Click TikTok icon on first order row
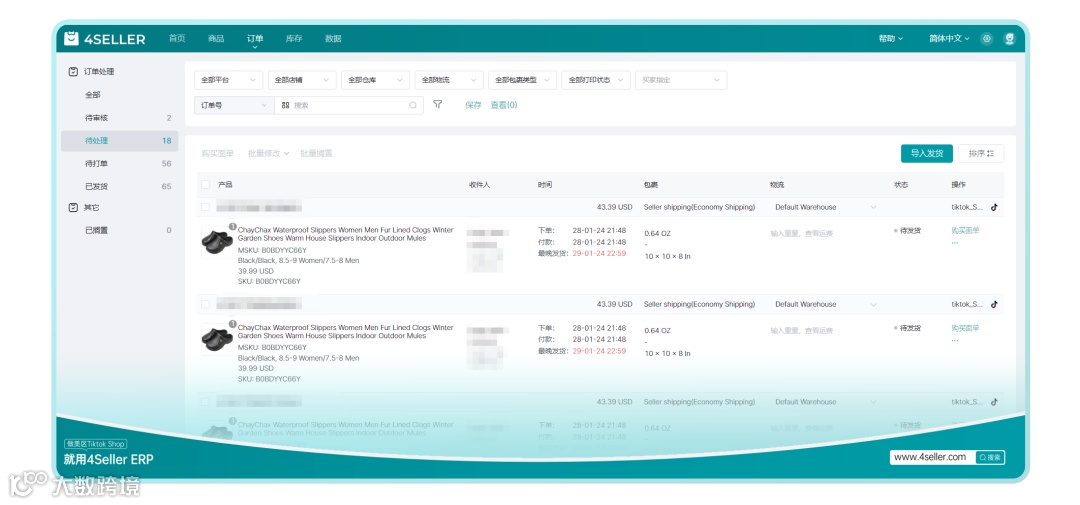The image size is (1080, 505). pos(994,207)
